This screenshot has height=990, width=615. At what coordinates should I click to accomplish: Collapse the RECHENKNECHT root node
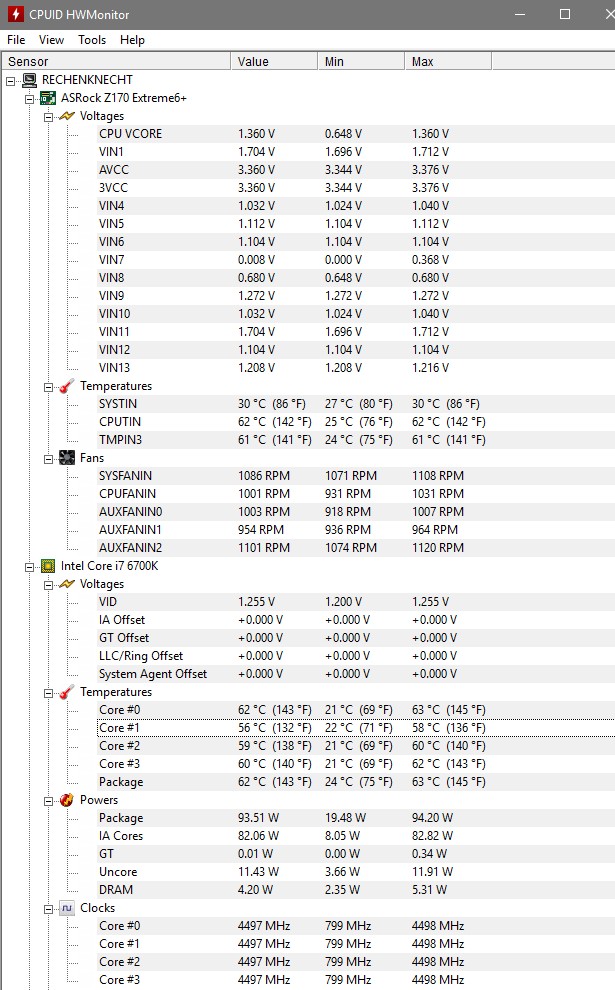point(11,81)
